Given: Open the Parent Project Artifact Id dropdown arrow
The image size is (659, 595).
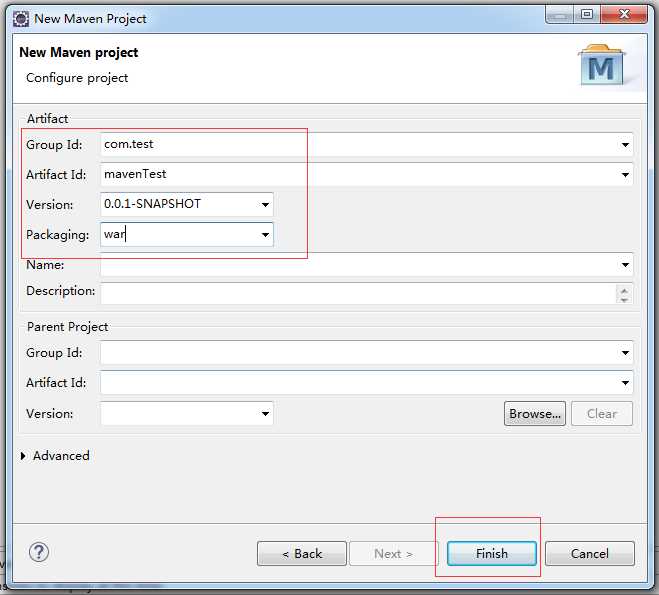Looking at the screenshot, I should 625,383.
